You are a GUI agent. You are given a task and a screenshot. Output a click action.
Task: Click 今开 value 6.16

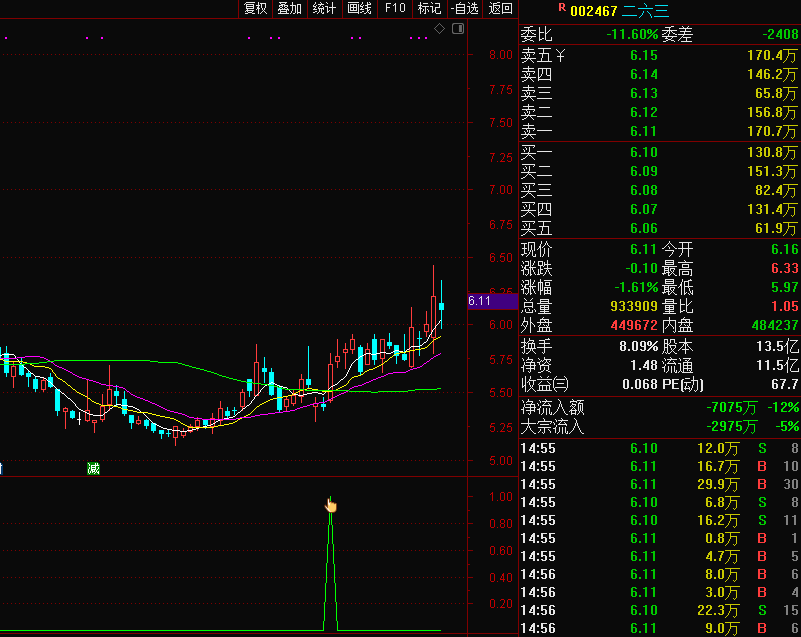click(x=784, y=249)
